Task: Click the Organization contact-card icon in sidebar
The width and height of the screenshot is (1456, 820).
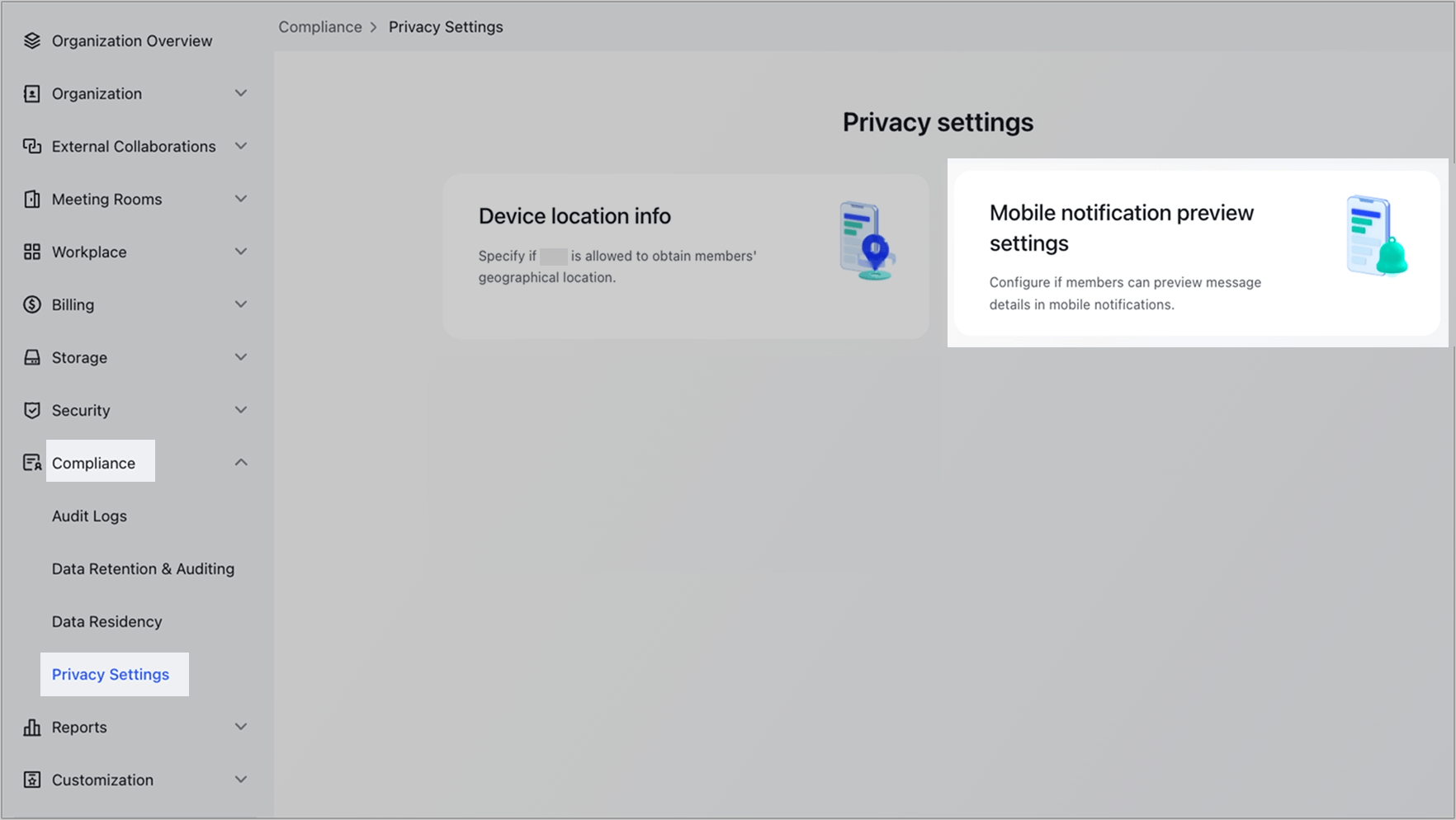Action: point(32,93)
